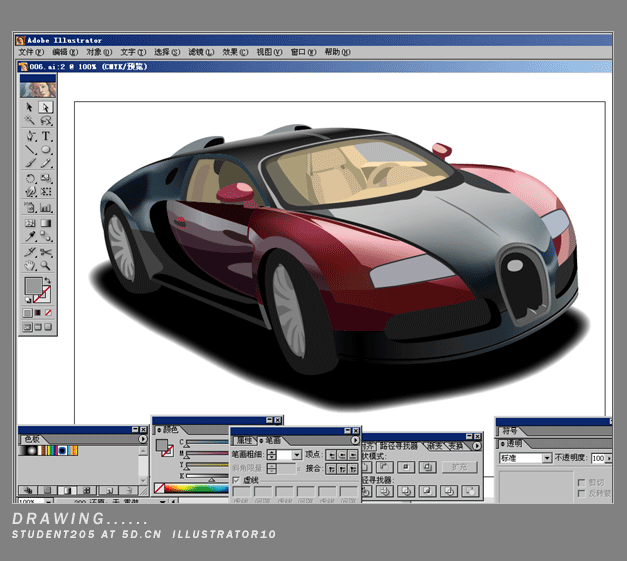Screen dimensions: 627x561
Task: Open the zoom level dropdown in status bar
Action: 48,501
